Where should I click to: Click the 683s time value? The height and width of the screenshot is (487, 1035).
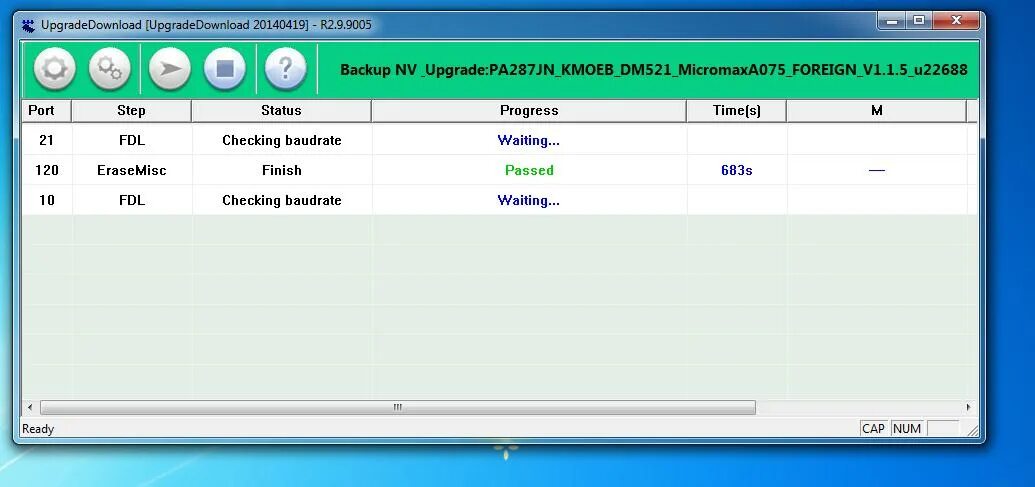click(x=737, y=170)
